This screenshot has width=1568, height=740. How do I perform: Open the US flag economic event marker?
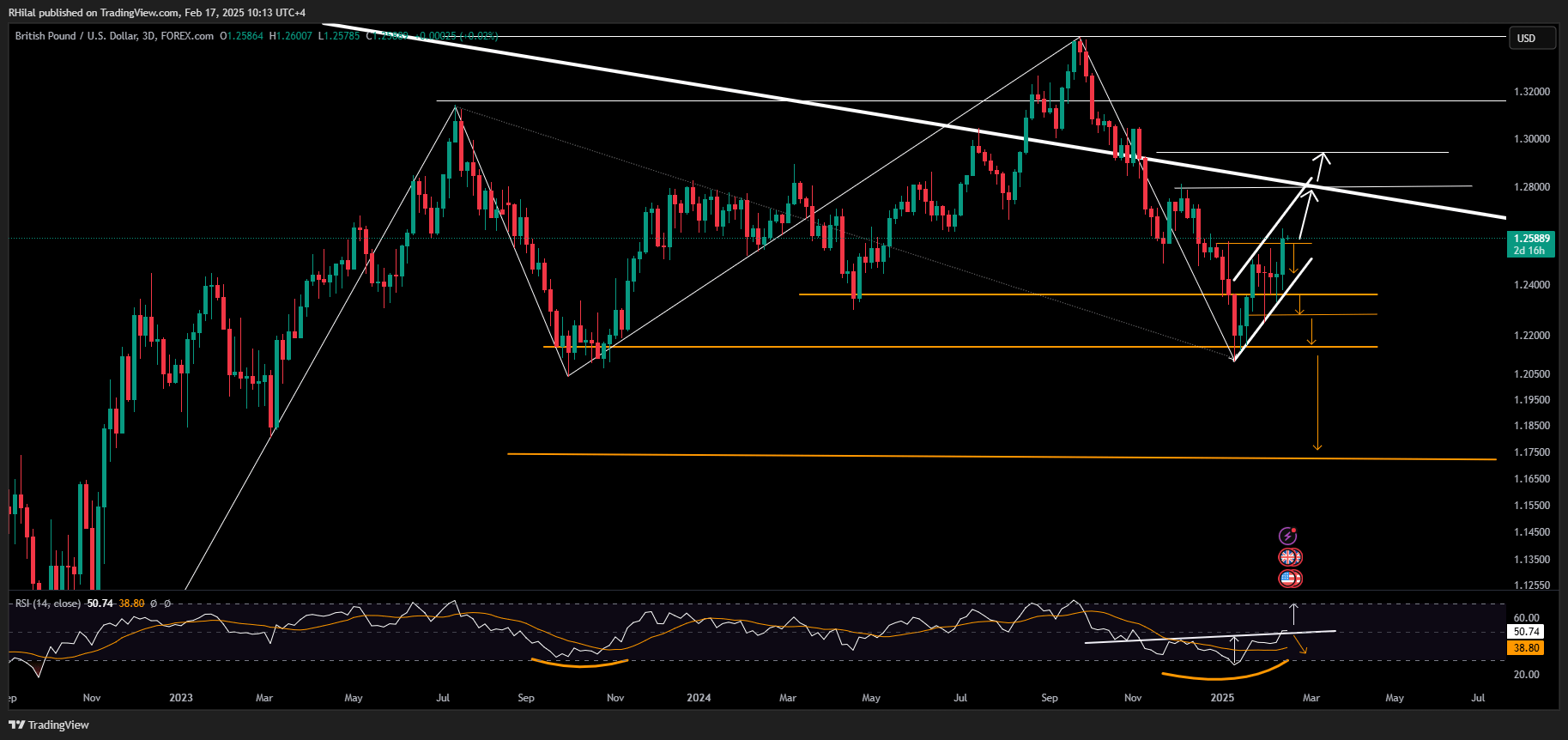[1290, 579]
